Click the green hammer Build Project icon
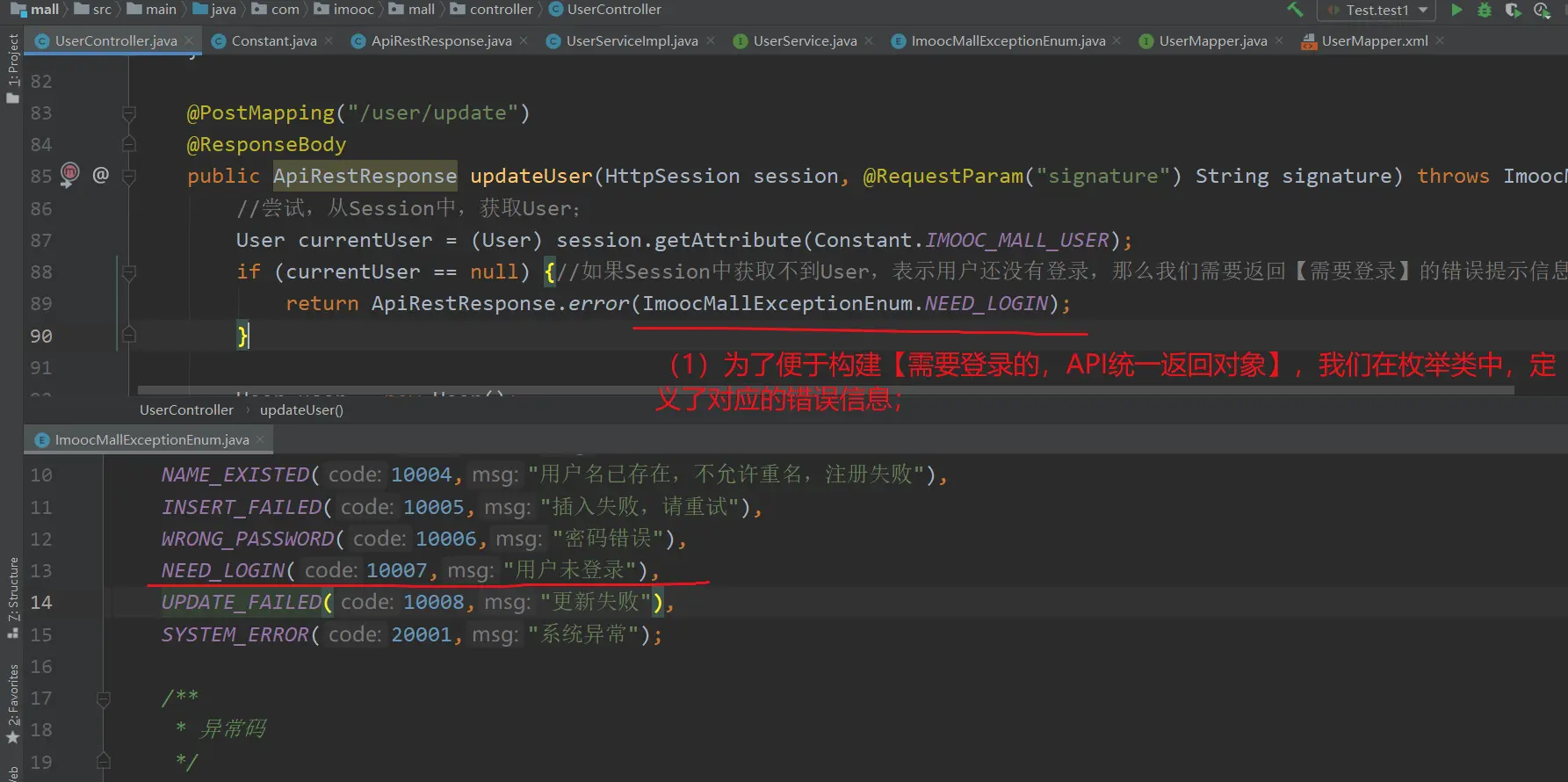 pos(1295,10)
